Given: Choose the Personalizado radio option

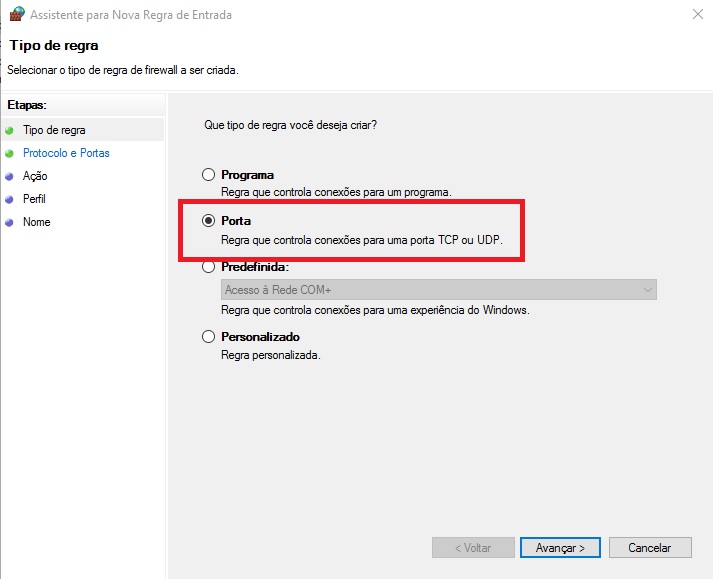Looking at the screenshot, I should pyautogui.click(x=208, y=337).
